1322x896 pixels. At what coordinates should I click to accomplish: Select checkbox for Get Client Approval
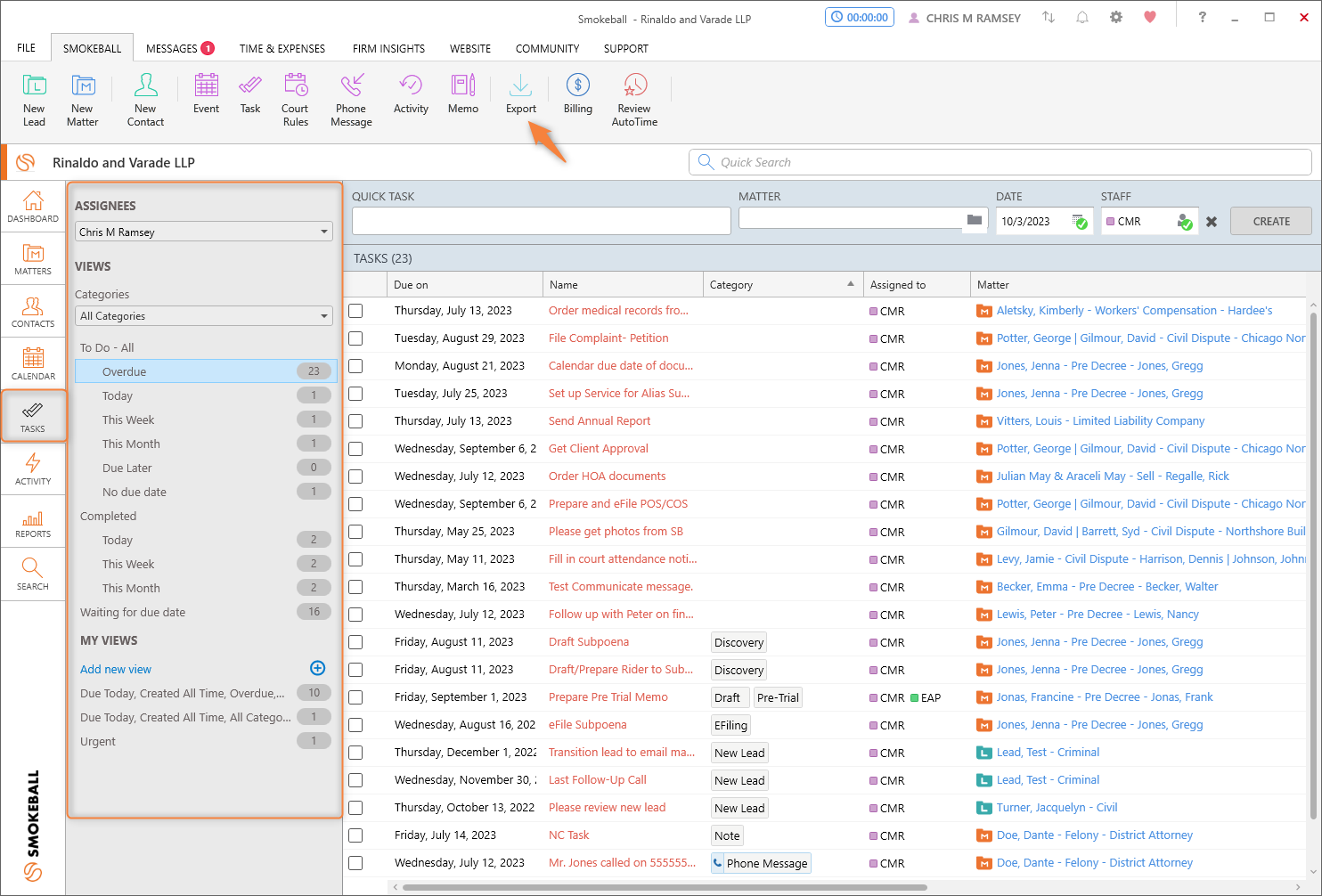(x=355, y=449)
